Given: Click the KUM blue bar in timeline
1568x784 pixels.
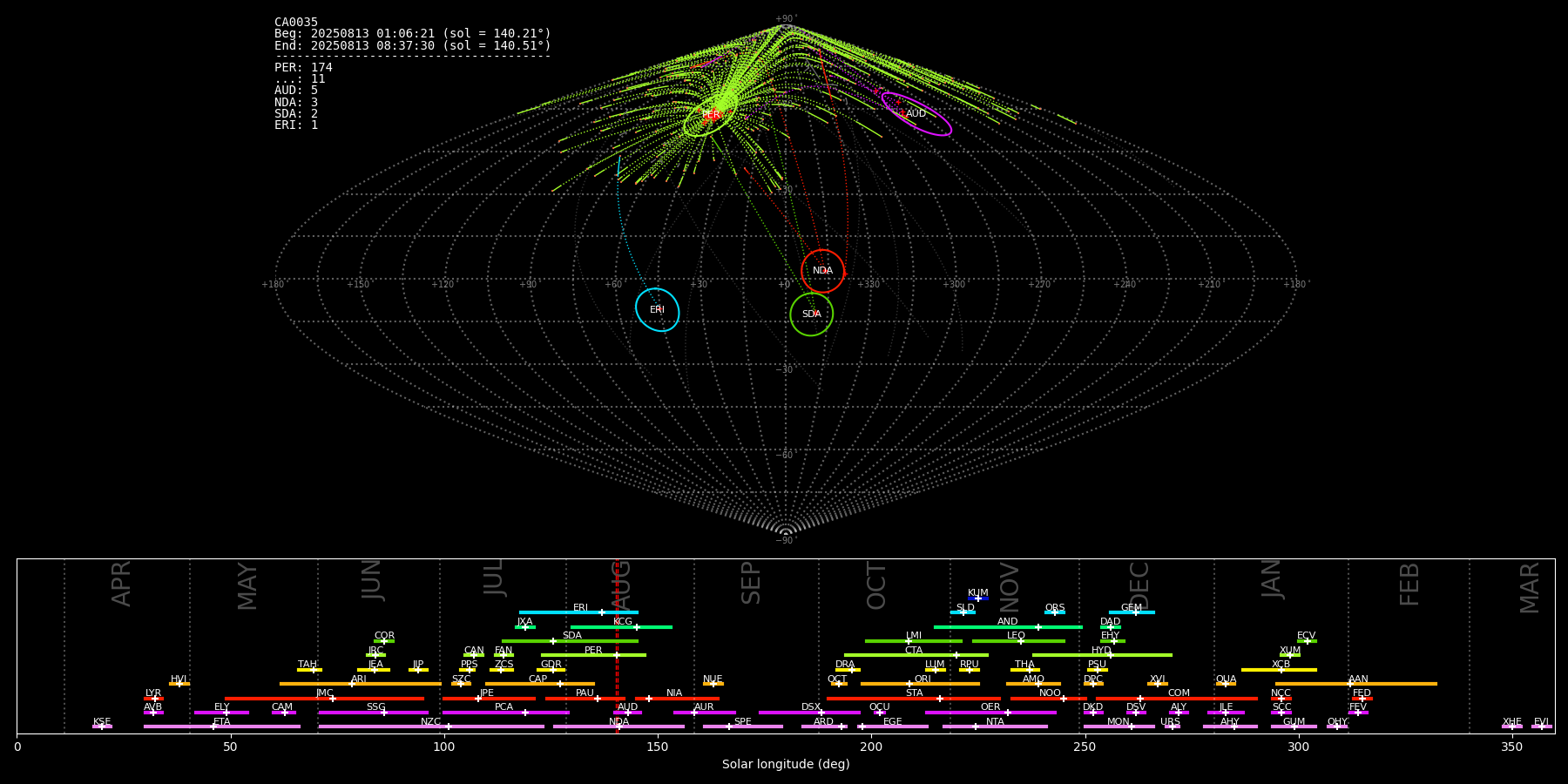Looking at the screenshot, I should 978,598.
